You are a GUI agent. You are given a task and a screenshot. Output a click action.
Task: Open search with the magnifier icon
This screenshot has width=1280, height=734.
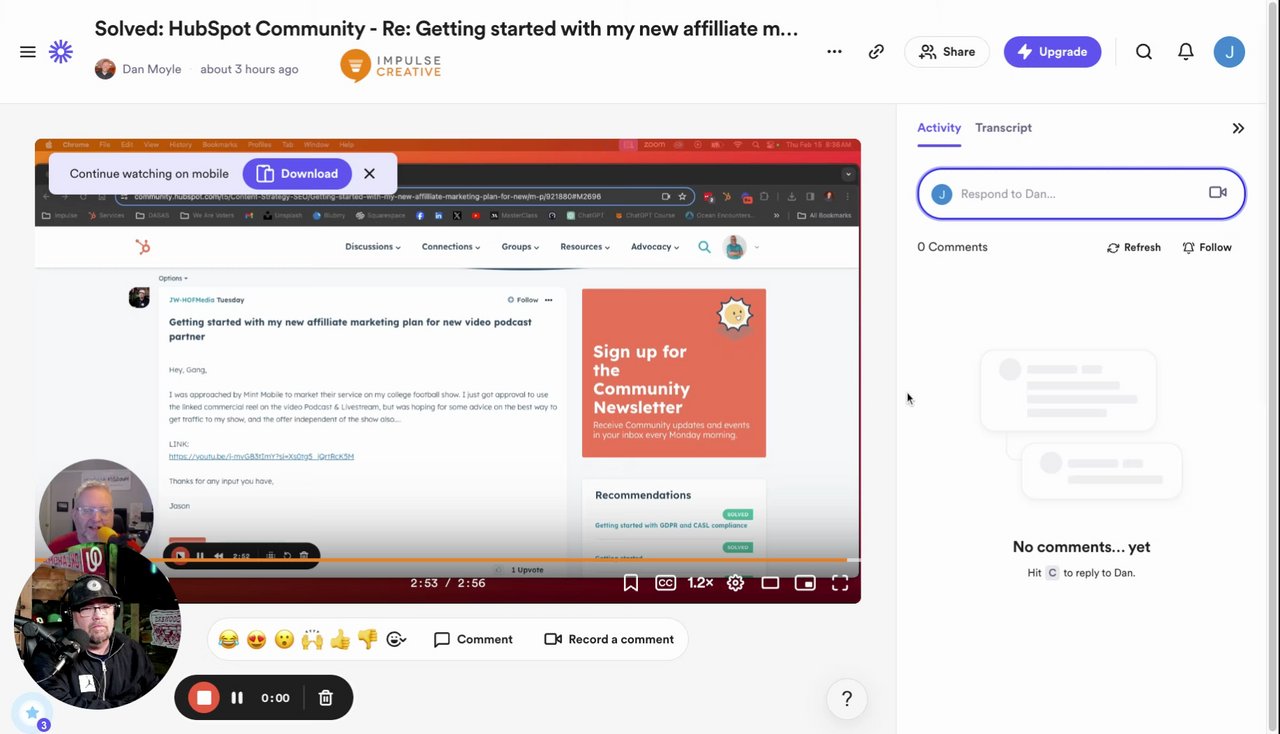(1144, 52)
